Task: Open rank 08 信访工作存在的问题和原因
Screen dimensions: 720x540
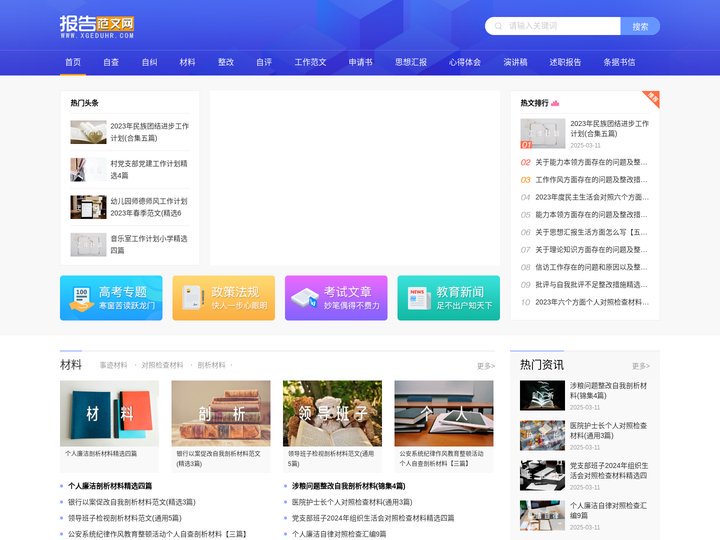Action: [591, 267]
